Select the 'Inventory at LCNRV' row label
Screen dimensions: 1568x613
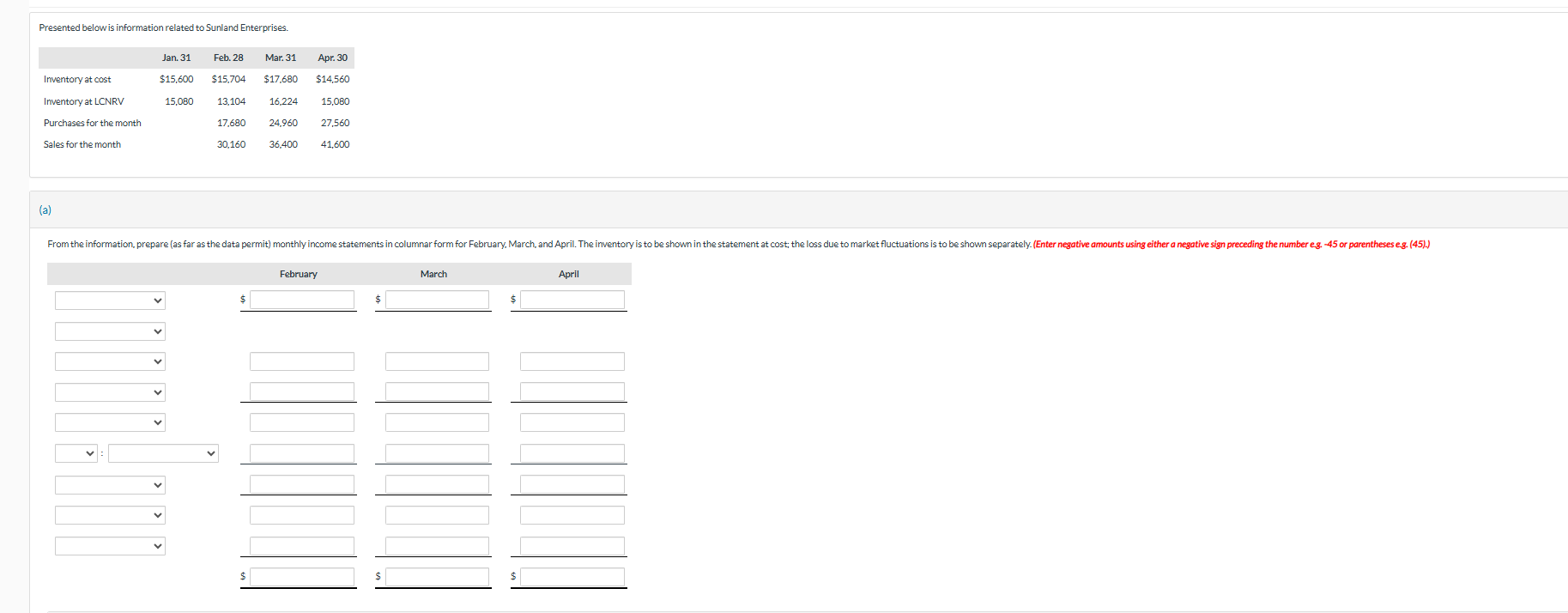coord(84,101)
